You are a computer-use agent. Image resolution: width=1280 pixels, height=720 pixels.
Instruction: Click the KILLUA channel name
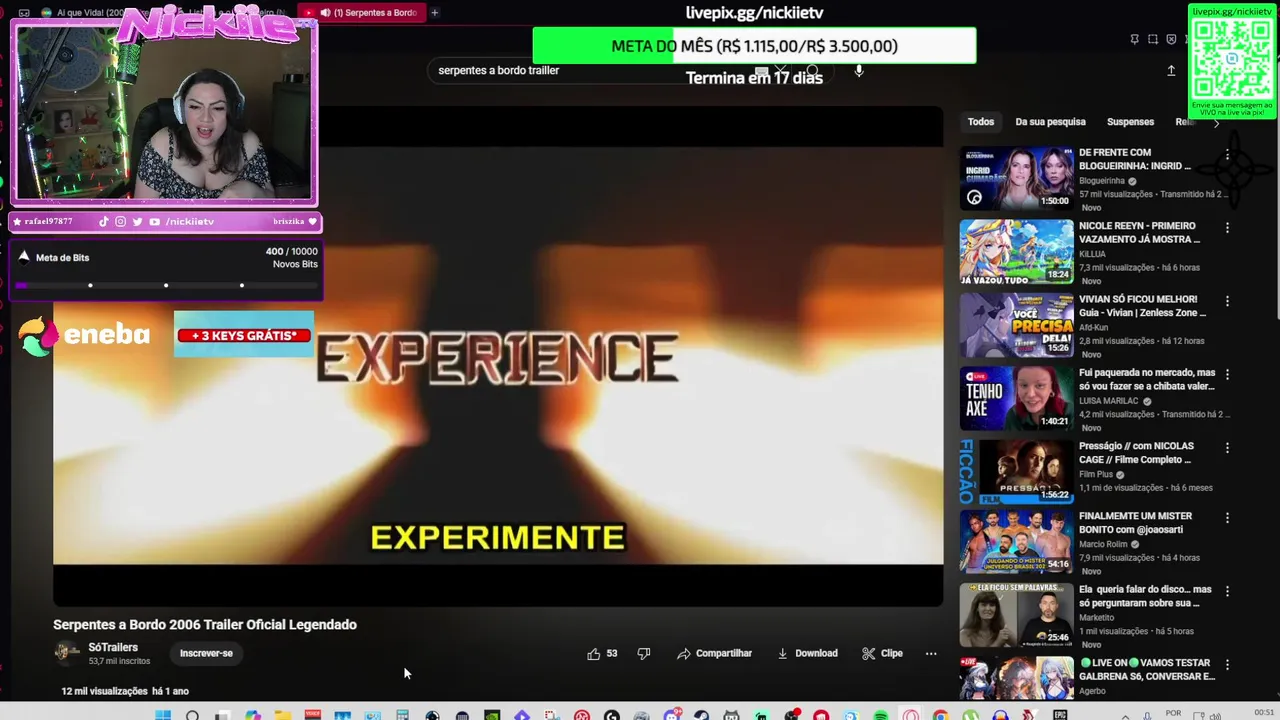(1092, 254)
